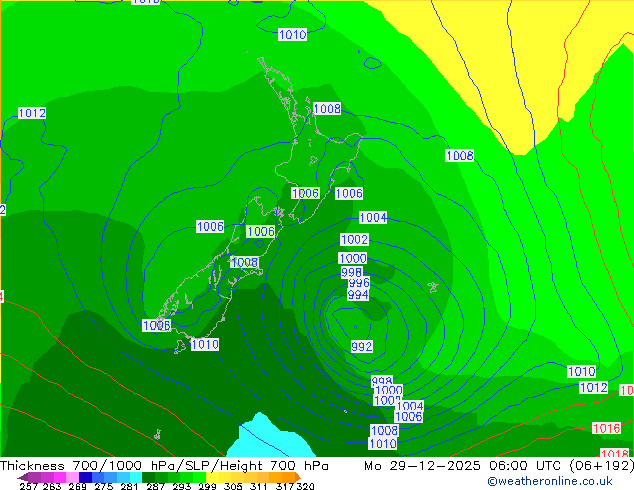Viewport: 634px width, 490px height.
Task: Click the legend value 293
Action: (x=182, y=486)
